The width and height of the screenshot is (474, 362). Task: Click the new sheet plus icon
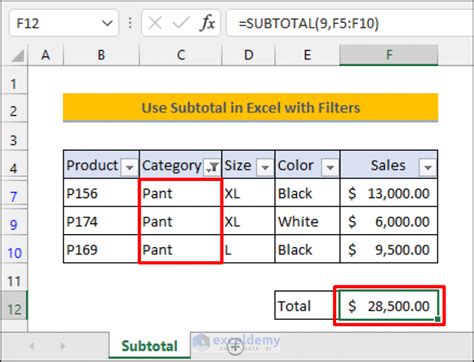click(x=235, y=346)
